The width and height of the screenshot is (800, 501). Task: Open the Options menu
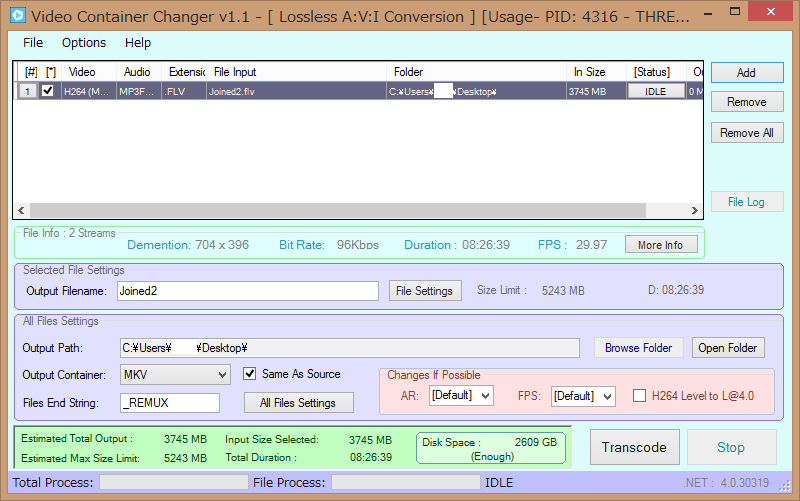click(84, 43)
